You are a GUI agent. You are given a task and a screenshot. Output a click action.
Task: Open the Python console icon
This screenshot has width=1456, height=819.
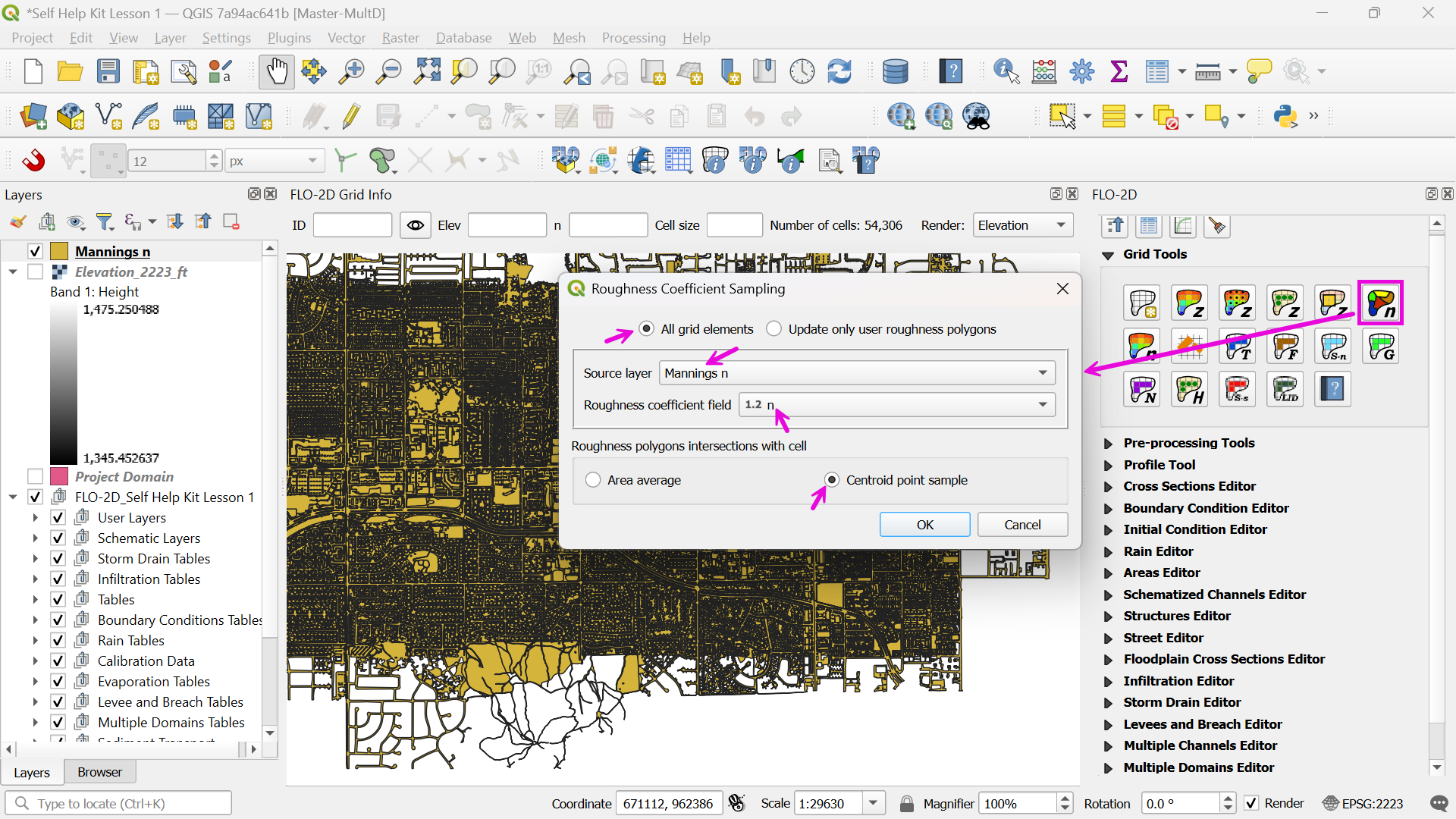point(1285,116)
